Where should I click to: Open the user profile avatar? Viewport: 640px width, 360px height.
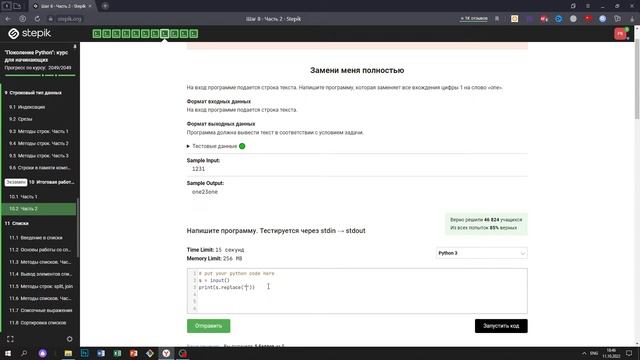[620, 33]
